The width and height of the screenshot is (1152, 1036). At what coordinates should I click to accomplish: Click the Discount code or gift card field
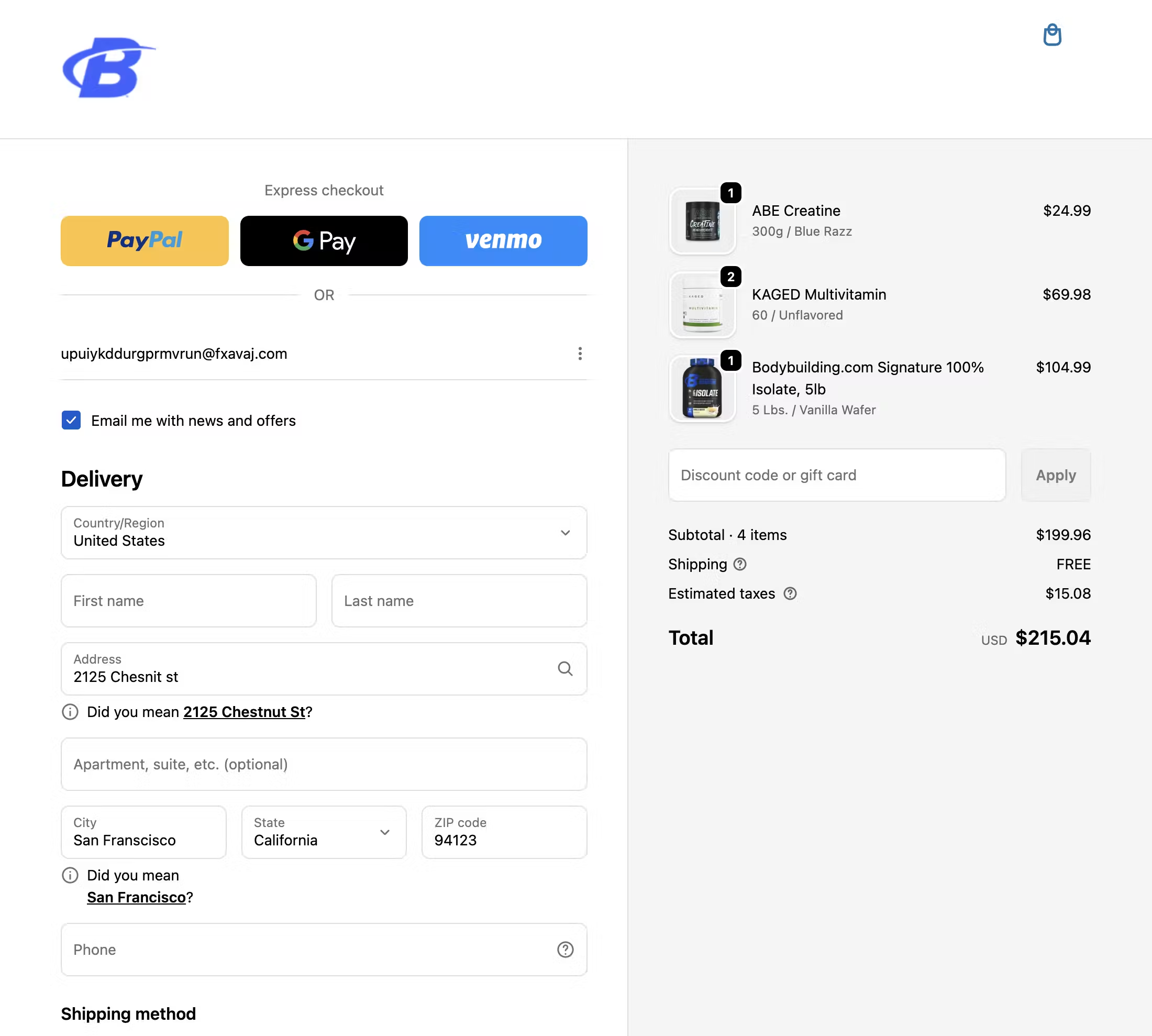point(836,475)
